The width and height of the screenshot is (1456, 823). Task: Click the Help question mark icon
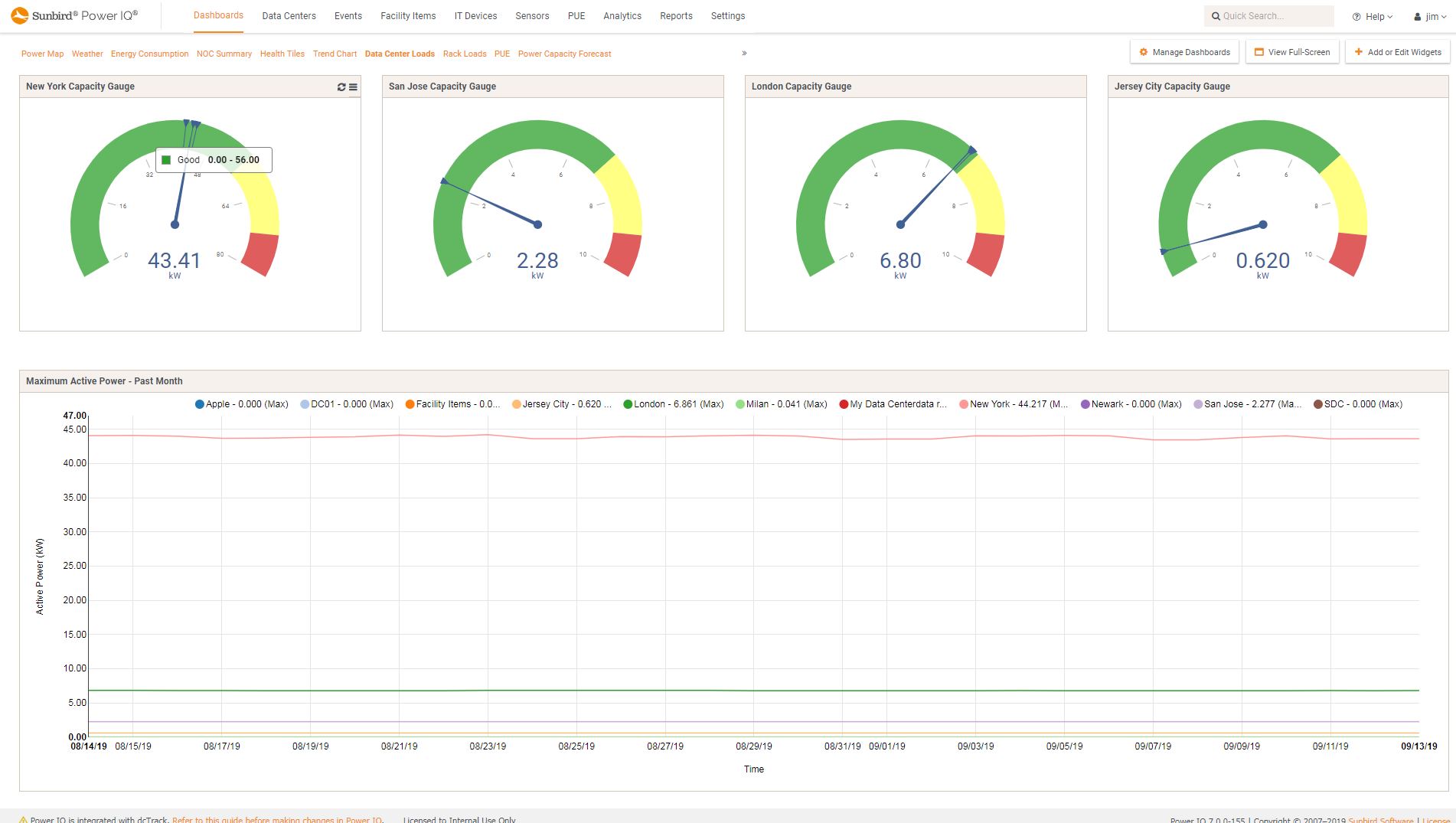[x=1356, y=16]
